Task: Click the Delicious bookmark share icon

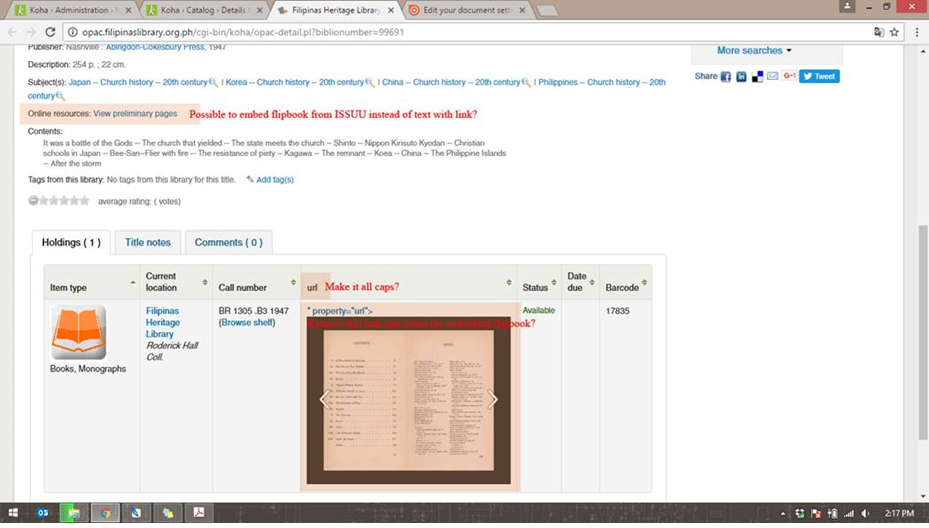Action: click(x=757, y=77)
